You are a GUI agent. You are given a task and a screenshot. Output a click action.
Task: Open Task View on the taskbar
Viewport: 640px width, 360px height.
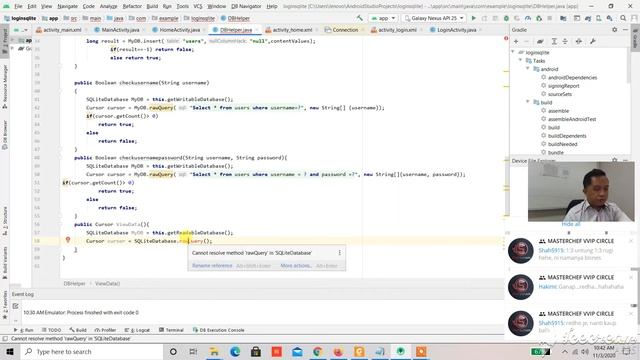click(x=193, y=351)
